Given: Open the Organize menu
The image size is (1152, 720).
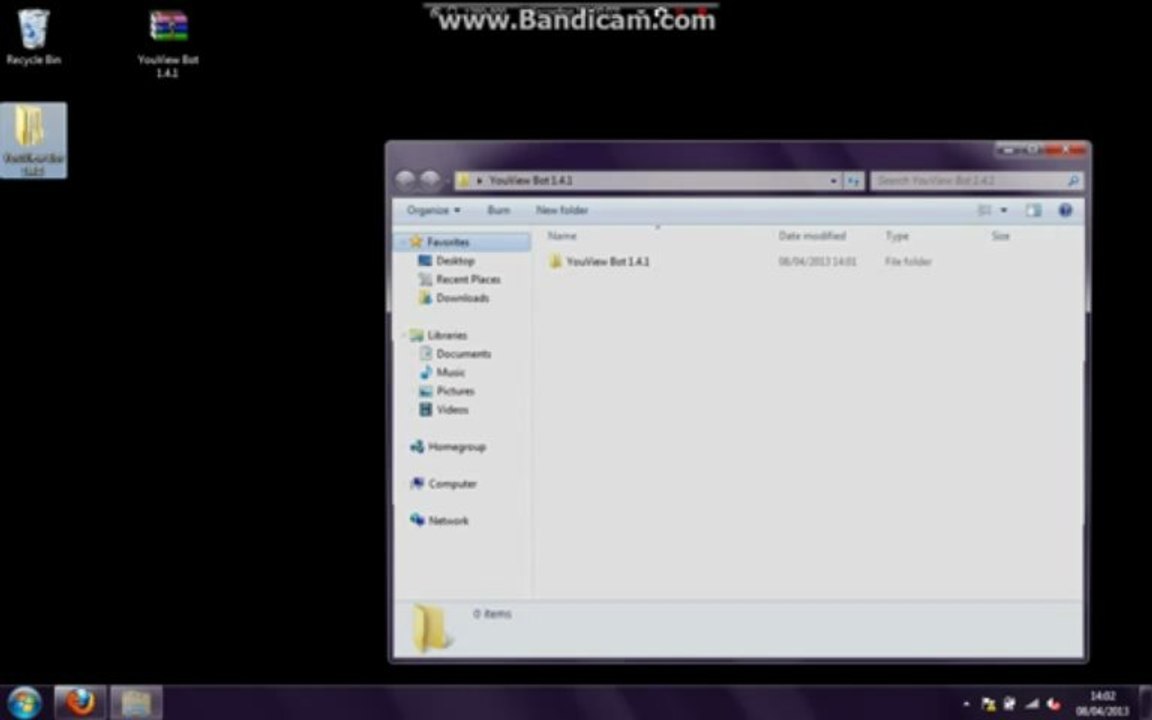Looking at the screenshot, I should pos(433,210).
